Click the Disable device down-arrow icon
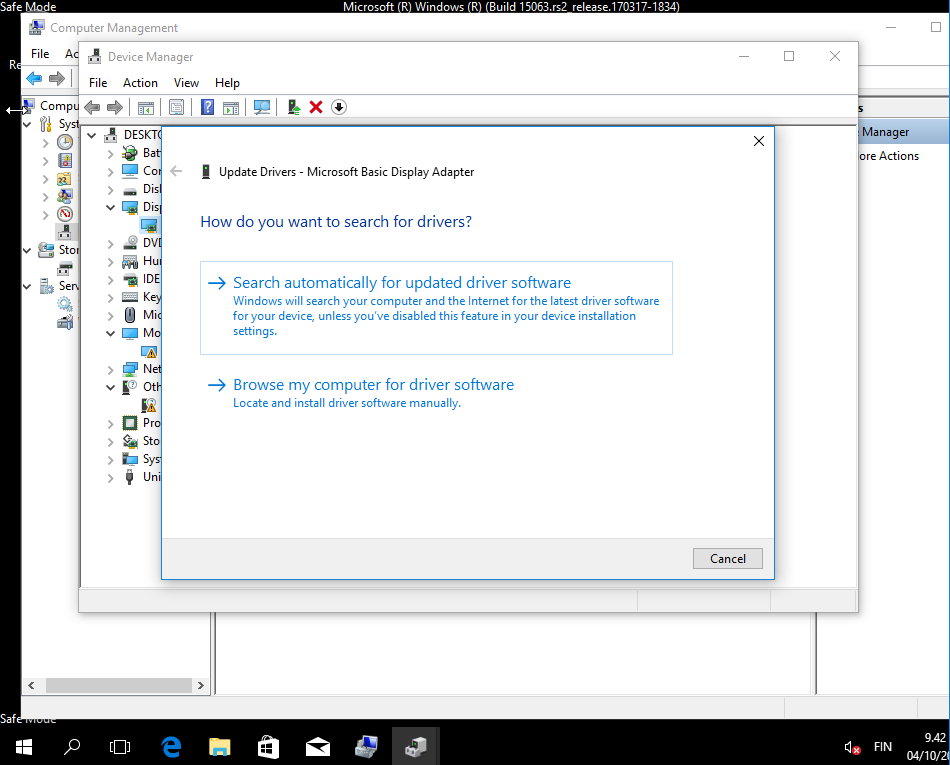Image resolution: width=950 pixels, height=765 pixels. coord(339,107)
